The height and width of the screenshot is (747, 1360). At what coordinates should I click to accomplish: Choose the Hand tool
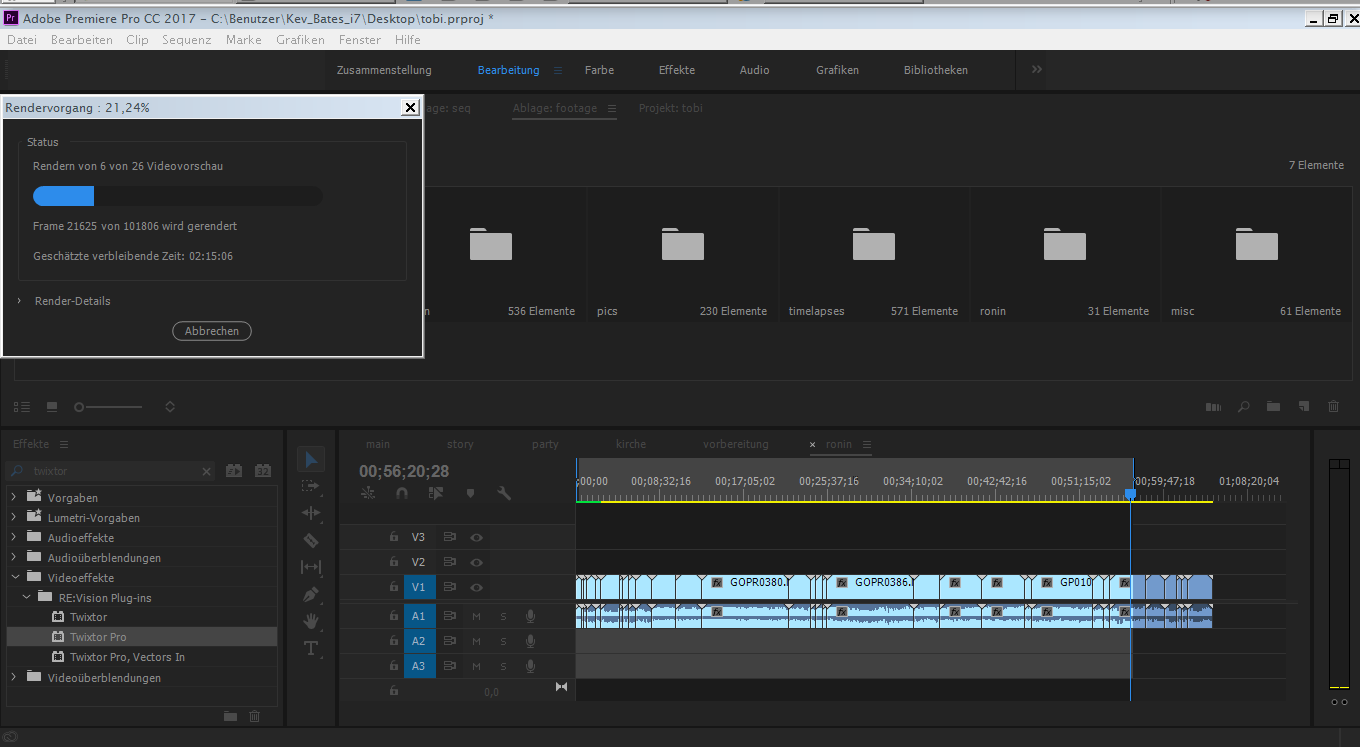(311, 621)
